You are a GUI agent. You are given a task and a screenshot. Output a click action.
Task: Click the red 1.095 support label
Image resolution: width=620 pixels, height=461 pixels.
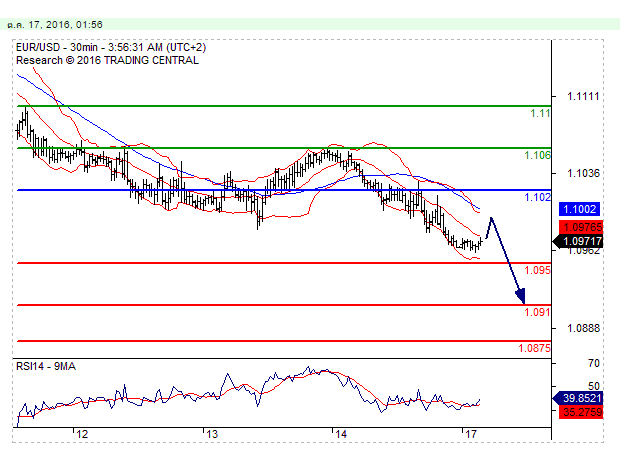[x=537, y=270]
